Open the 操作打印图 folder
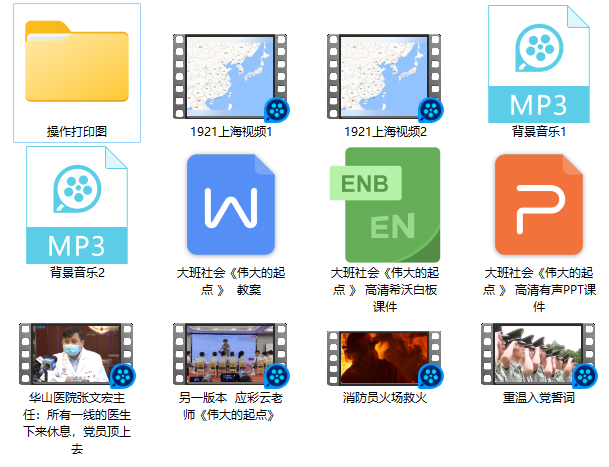This screenshot has width=609, height=467. (77, 62)
